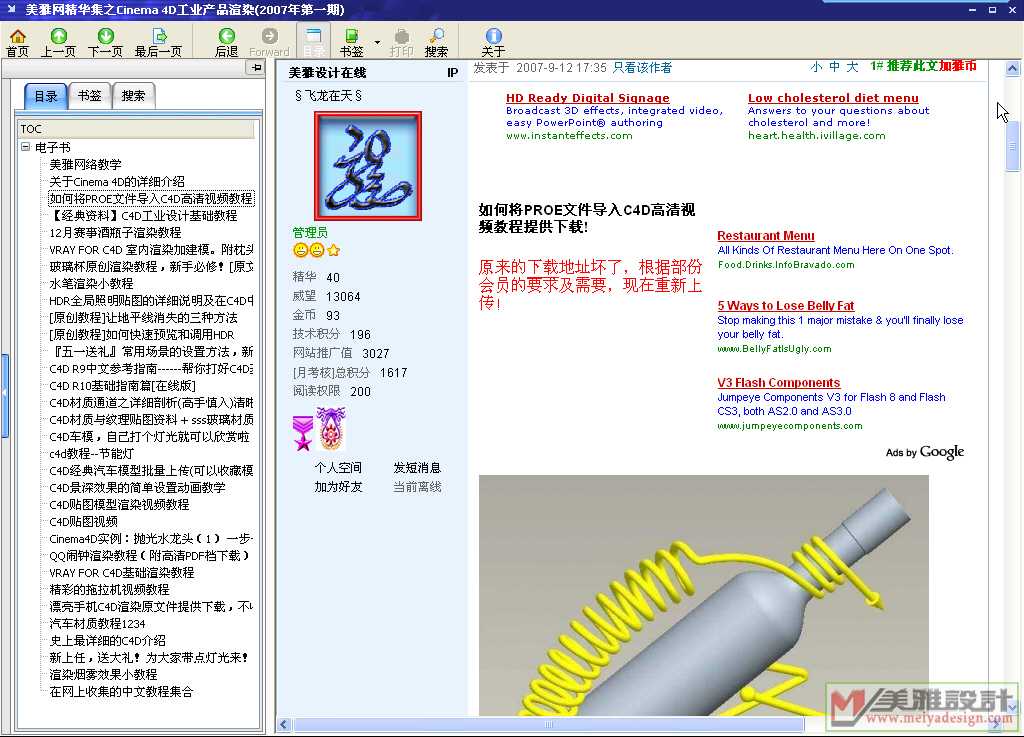Click the user avatar image of 飞龙在天
This screenshot has height=737, width=1024.
[x=368, y=166]
